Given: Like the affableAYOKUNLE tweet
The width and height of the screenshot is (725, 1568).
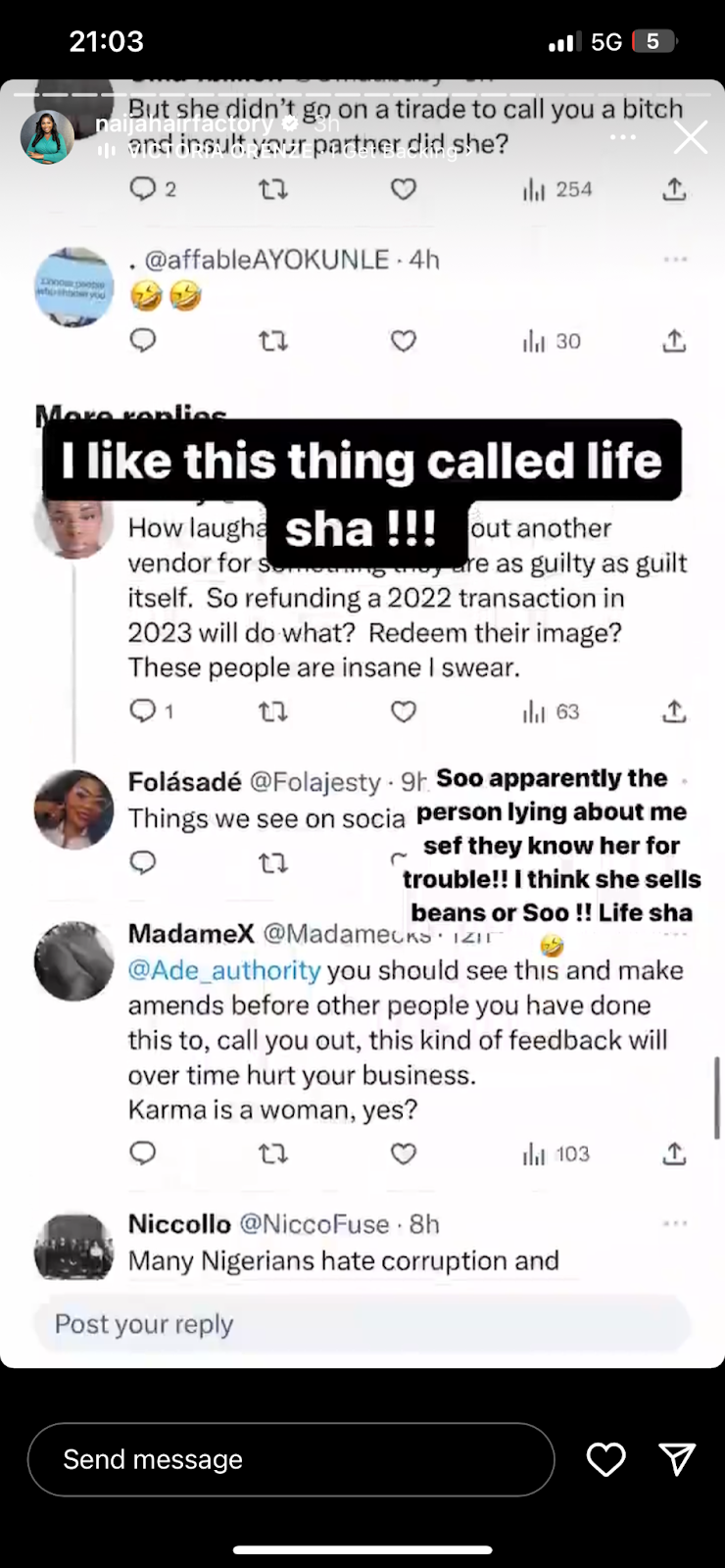Looking at the screenshot, I should (x=404, y=341).
